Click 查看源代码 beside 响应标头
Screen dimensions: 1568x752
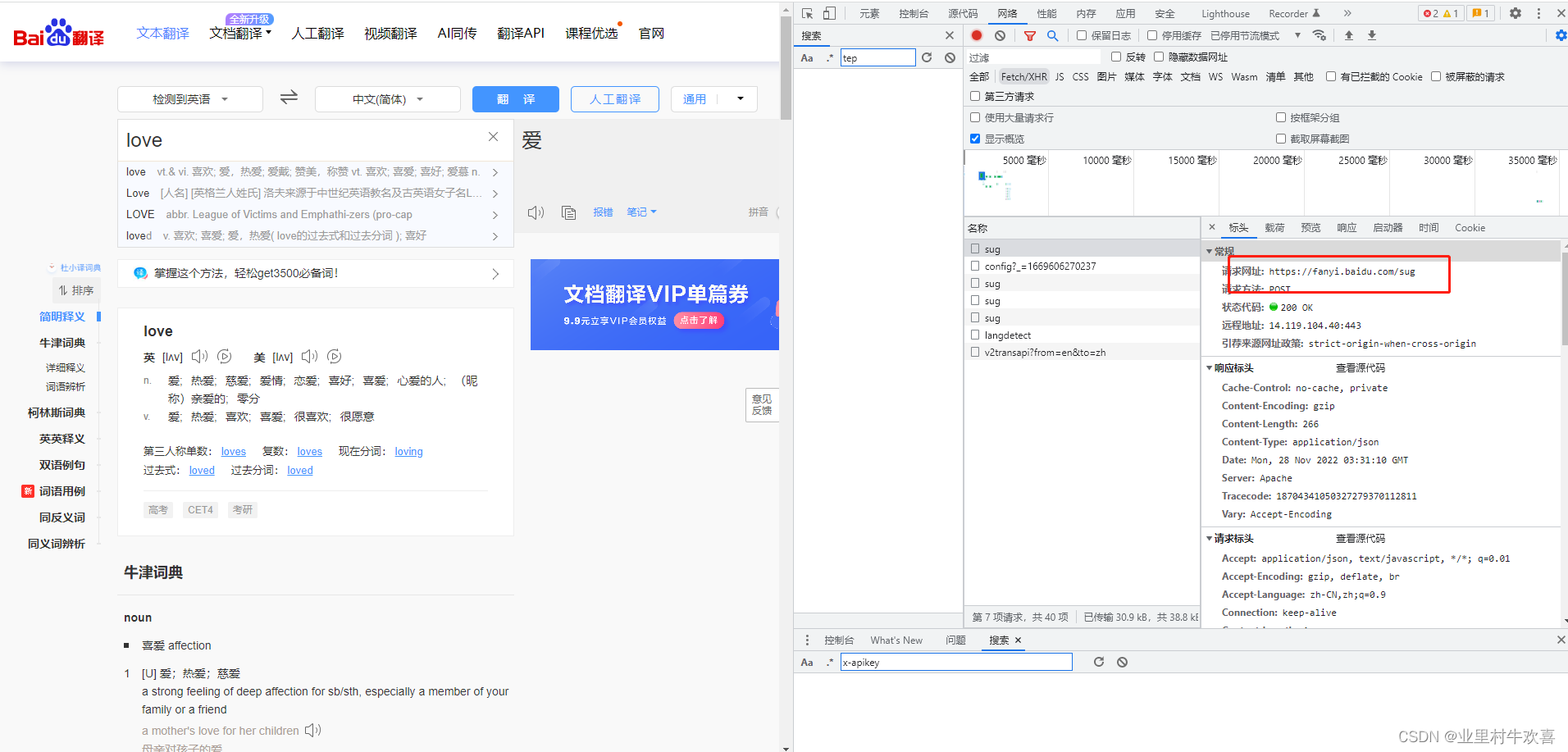1360,367
